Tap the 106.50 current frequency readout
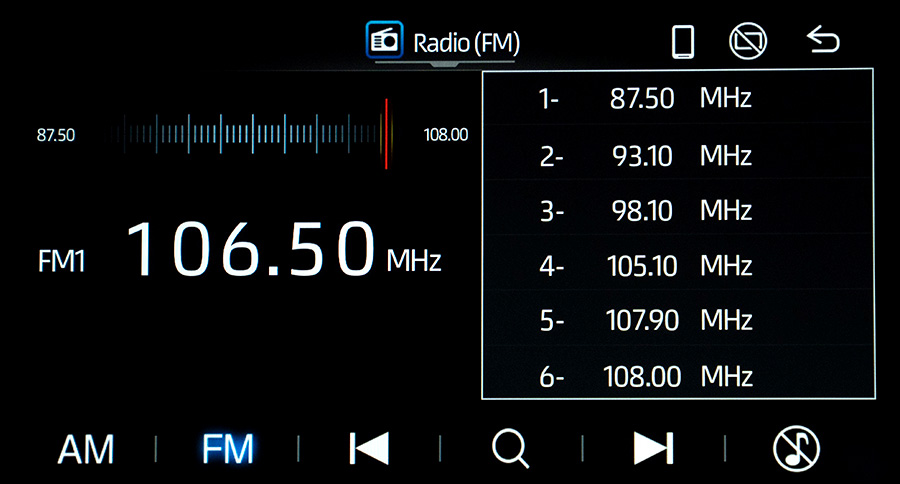900x484 pixels. point(250,250)
